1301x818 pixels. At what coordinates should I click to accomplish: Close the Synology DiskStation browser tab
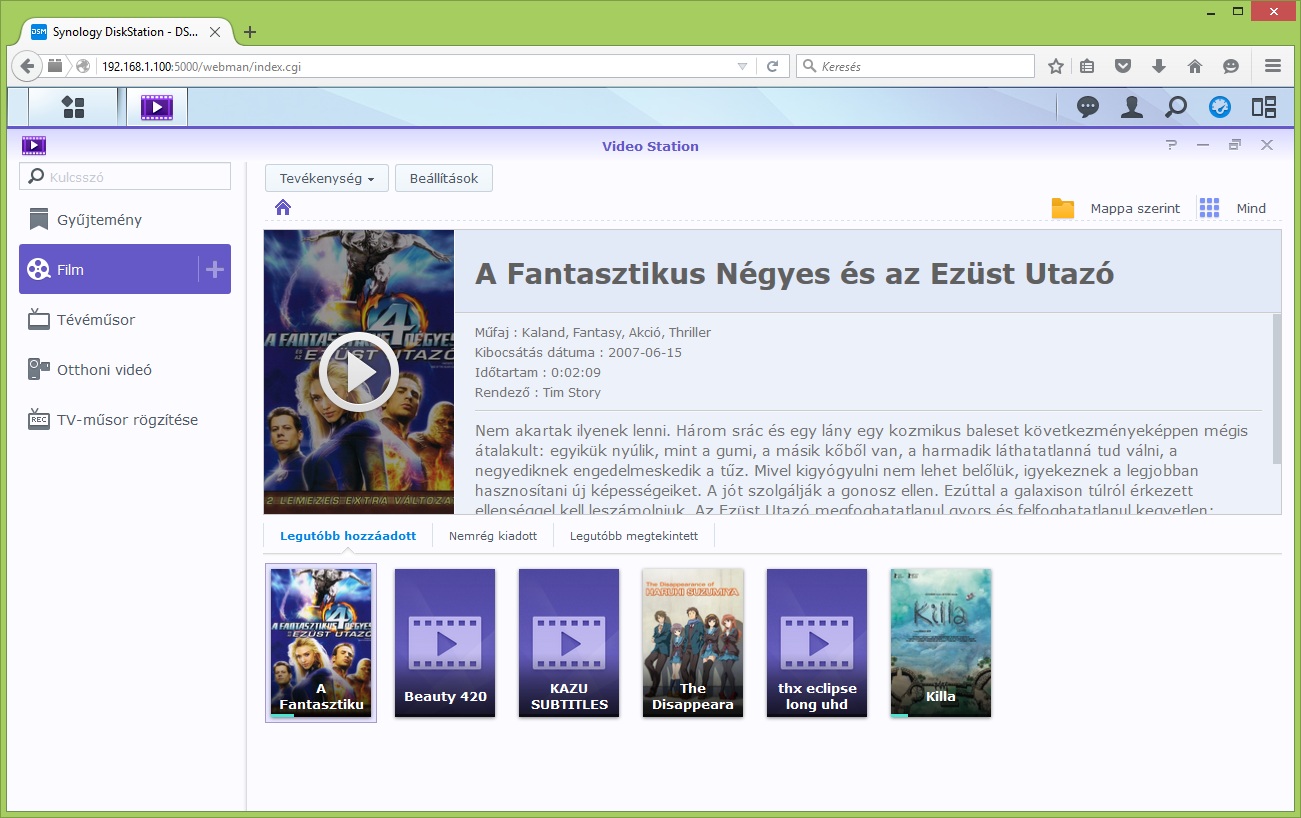(x=214, y=32)
